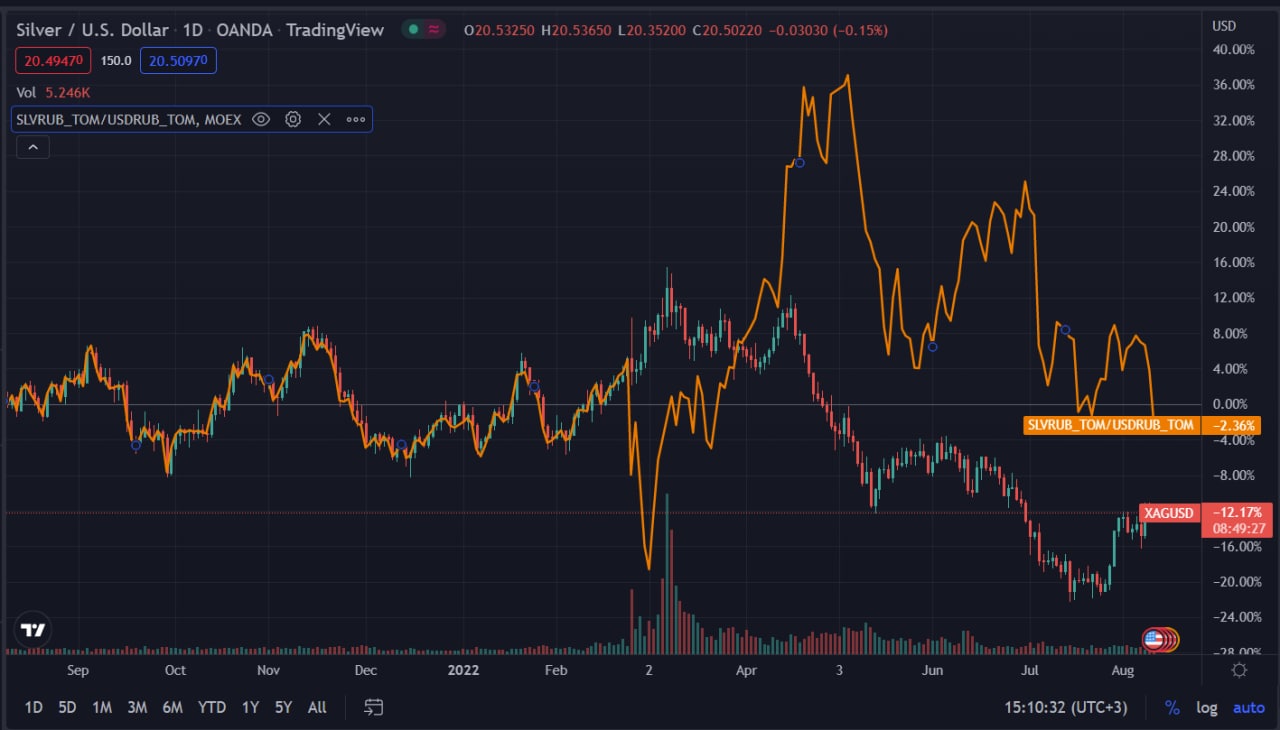Open more options of SLVRUB_TOM/USDRUB_TOM legend
The image size is (1280, 730).
[x=356, y=119]
